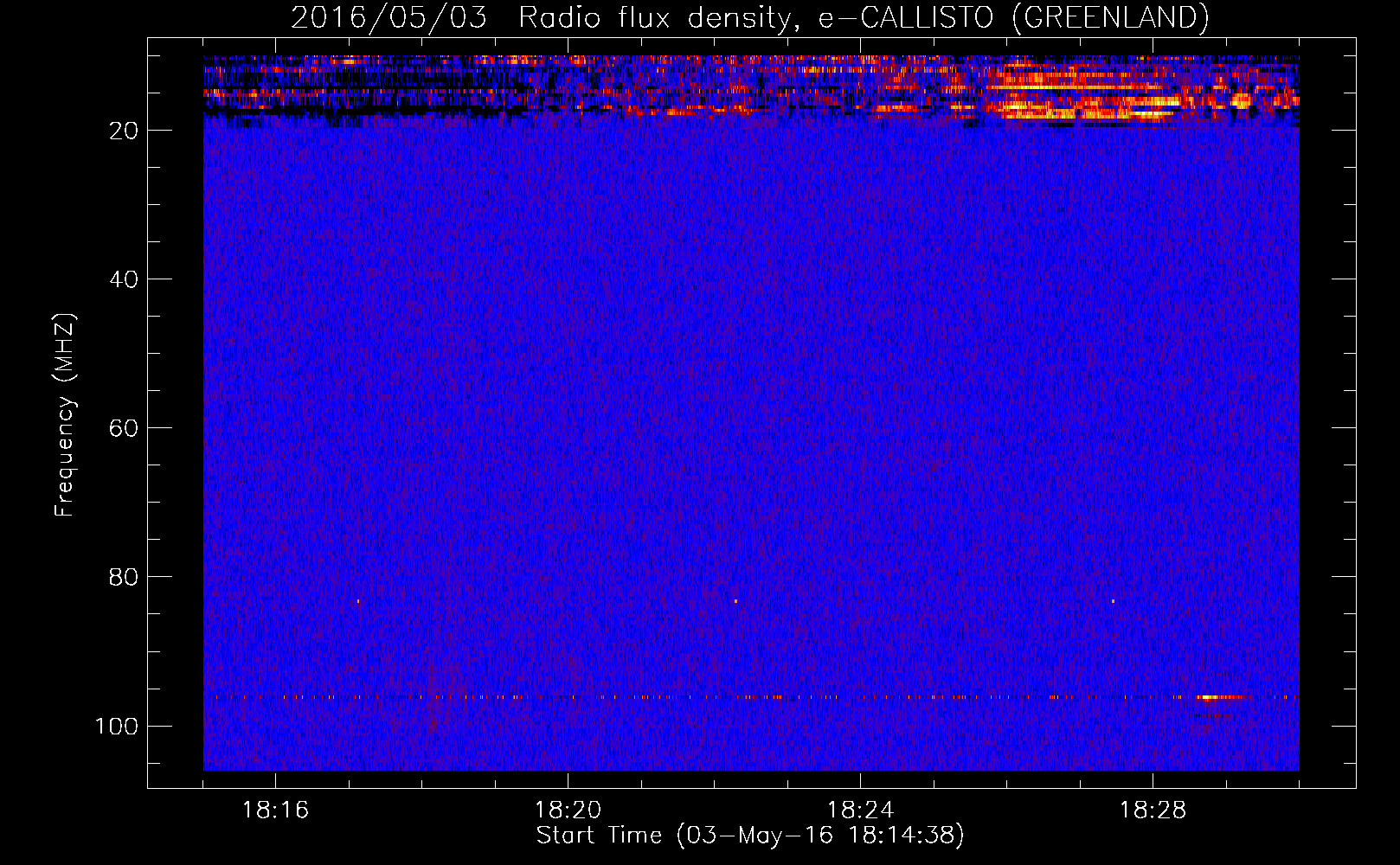Viewport: 1400px width, 865px height.
Task: Click the 40 MHz frequency tick label
Action: click(124, 279)
